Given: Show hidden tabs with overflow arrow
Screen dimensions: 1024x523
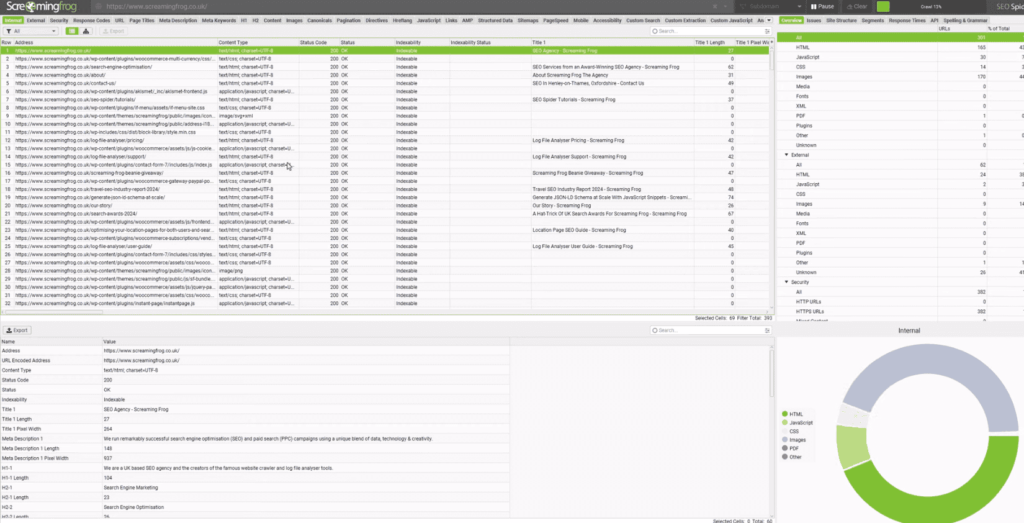Looking at the screenshot, I should point(769,20).
